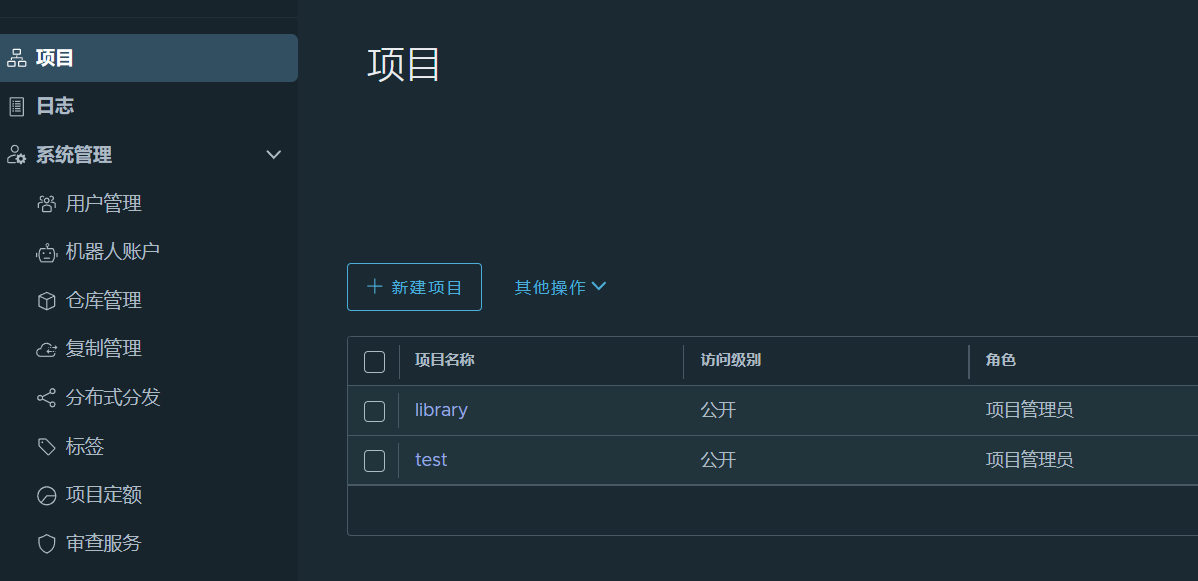The height and width of the screenshot is (581, 1198).
Task: Check the box for the test project
Action: coord(374,461)
